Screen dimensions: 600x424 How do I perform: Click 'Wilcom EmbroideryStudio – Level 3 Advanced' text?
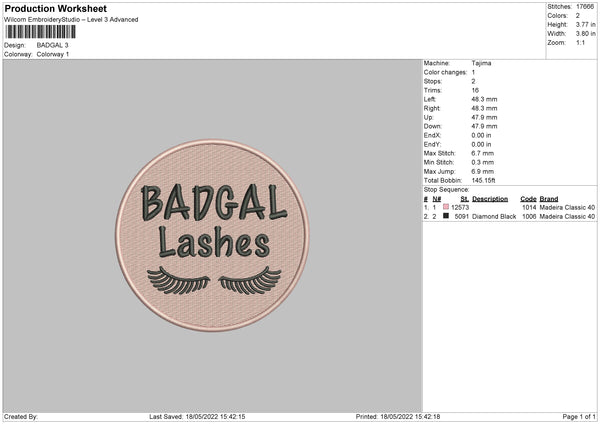(x=71, y=20)
